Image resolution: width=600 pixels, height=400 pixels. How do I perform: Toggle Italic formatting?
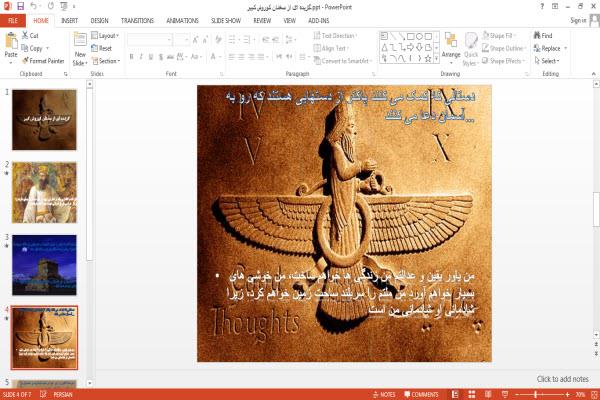click(x=141, y=57)
